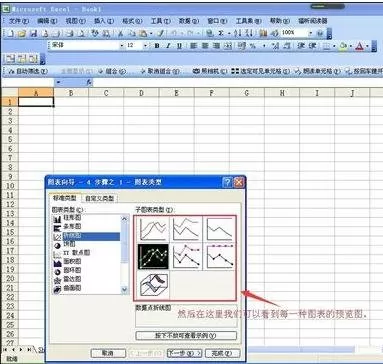Click the fx insert function button
Image resolution: width=383 pixels, height=364 pixels.
pyautogui.click(x=89, y=82)
